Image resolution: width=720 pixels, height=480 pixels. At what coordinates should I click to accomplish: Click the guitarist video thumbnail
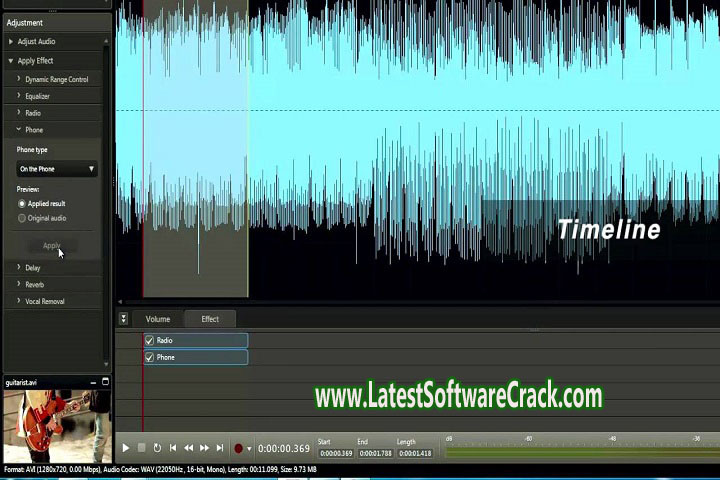[58, 426]
